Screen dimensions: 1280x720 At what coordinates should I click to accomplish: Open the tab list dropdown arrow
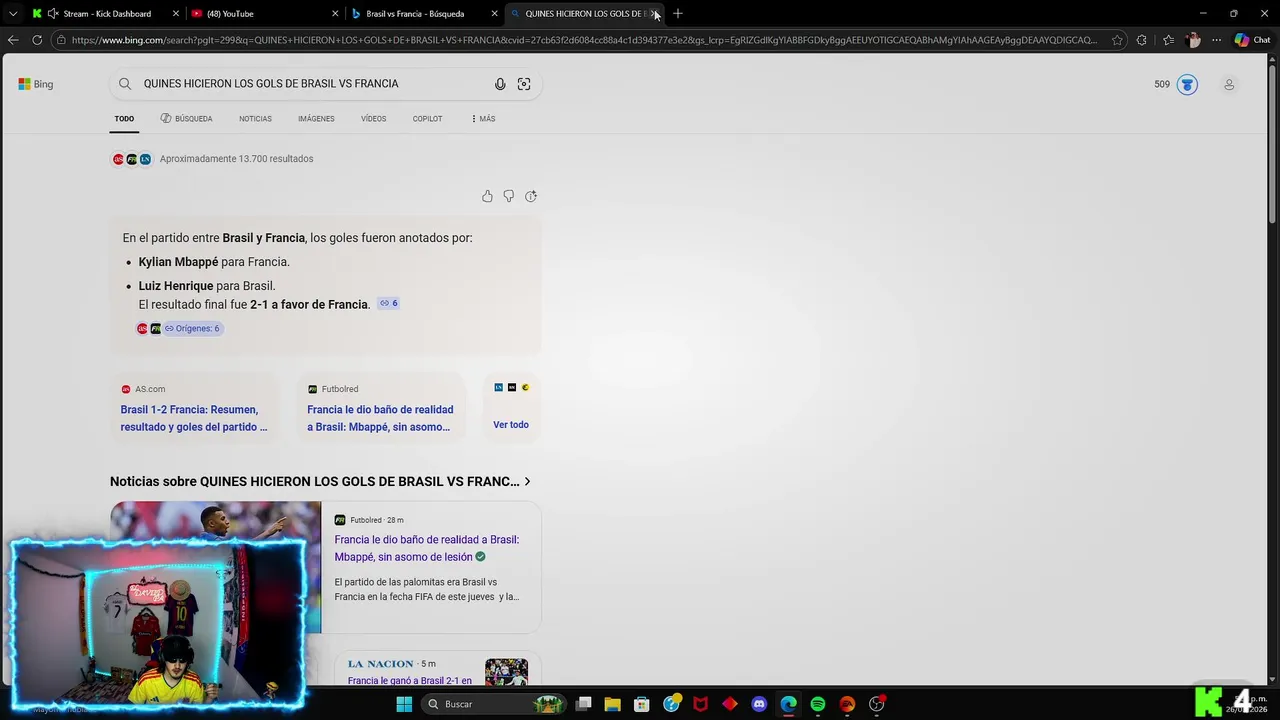click(x=13, y=14)
